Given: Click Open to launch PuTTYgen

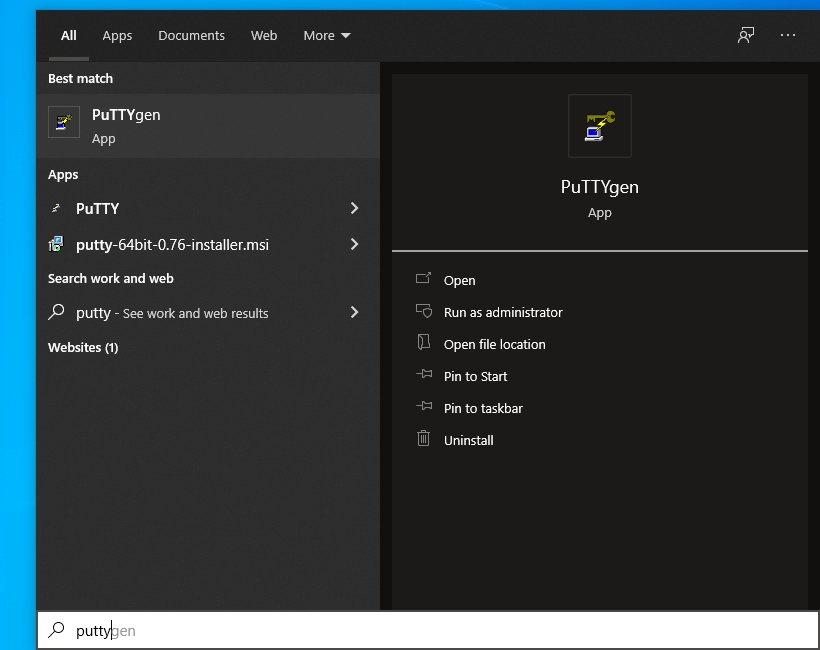Looking at the screenshot, I should (459, 281).
